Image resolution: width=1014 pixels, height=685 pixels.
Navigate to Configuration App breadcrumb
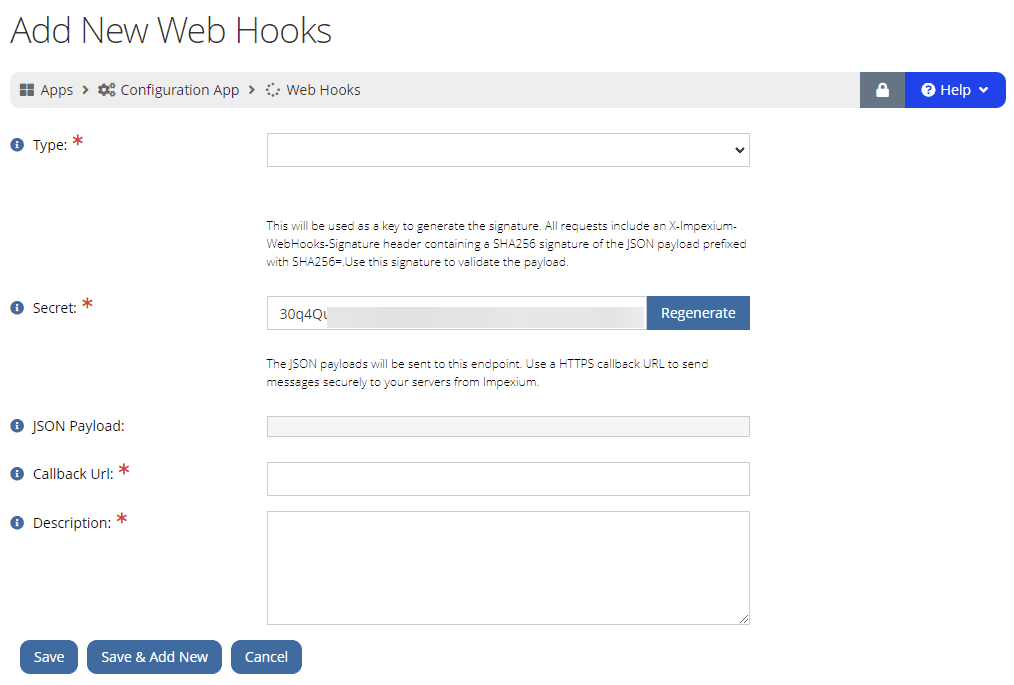180,90
